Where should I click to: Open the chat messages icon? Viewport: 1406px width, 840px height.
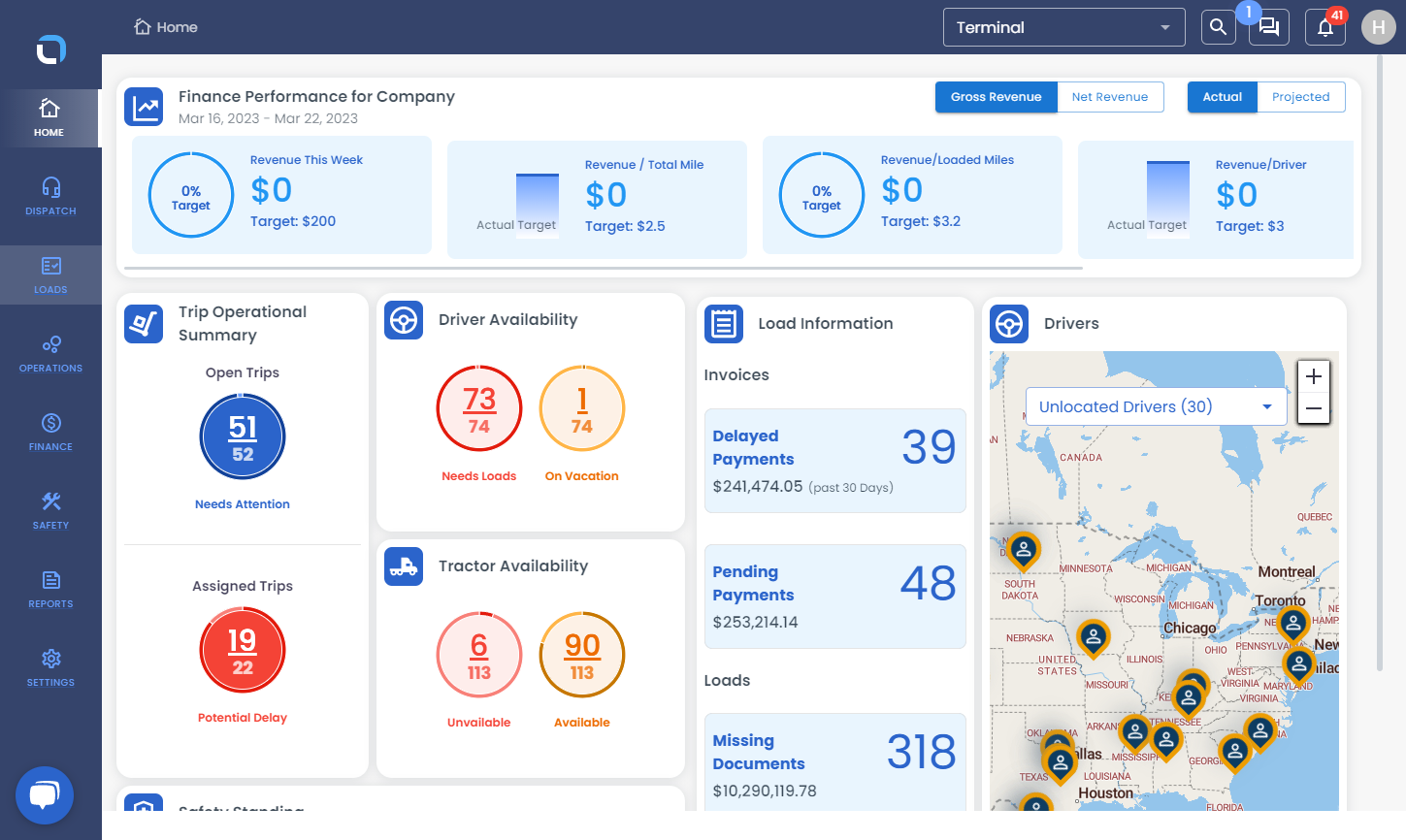pyautogui.click(x=1269, y=27)
